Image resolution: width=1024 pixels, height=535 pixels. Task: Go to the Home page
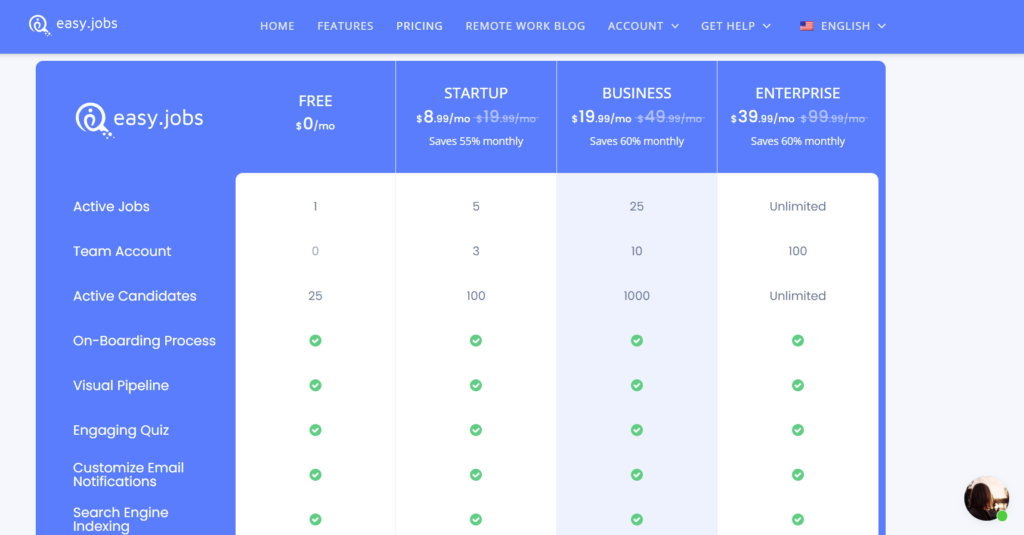point(277,26)
